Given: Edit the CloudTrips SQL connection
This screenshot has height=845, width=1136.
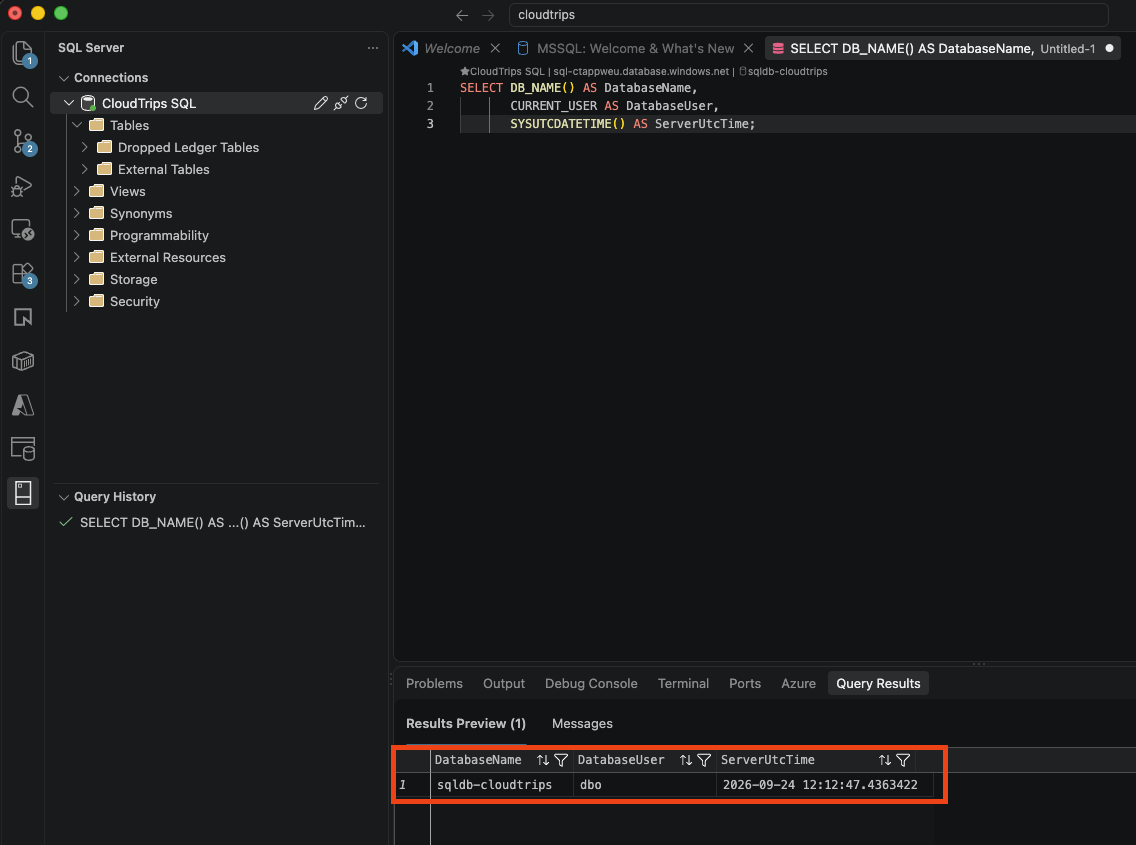Looking at the screenshot, I should click(320, 103).
